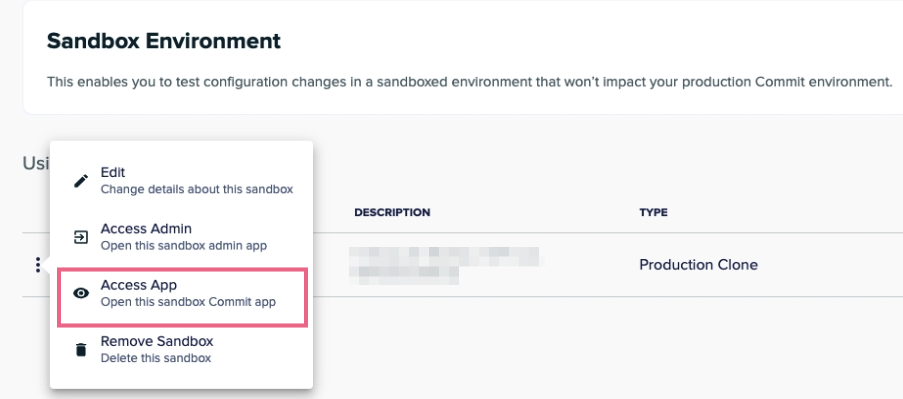Select the Production Clone type cell
This screenshot has height=399, width=903.
coord(699,265)
